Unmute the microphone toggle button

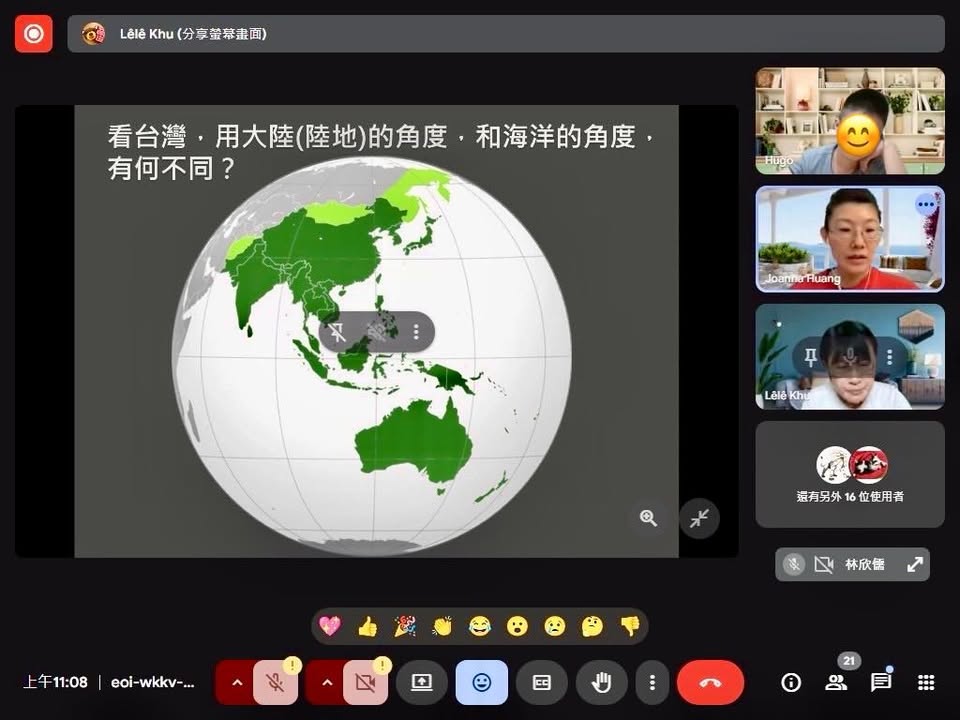[275, 683]
